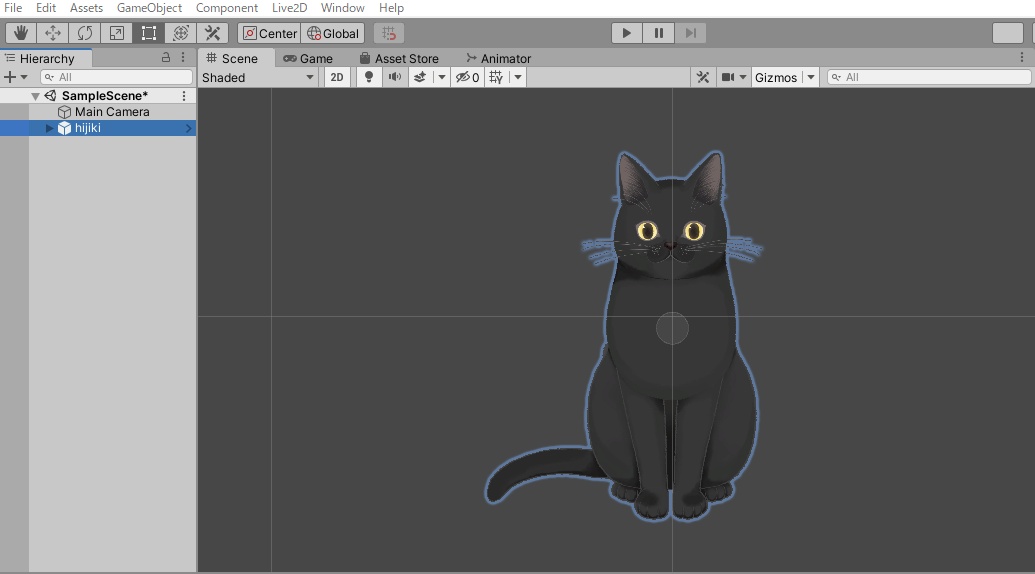Open the Gizmos dropdown arrow
Viewport: 1035px width, 574px height.
(811, 78)
